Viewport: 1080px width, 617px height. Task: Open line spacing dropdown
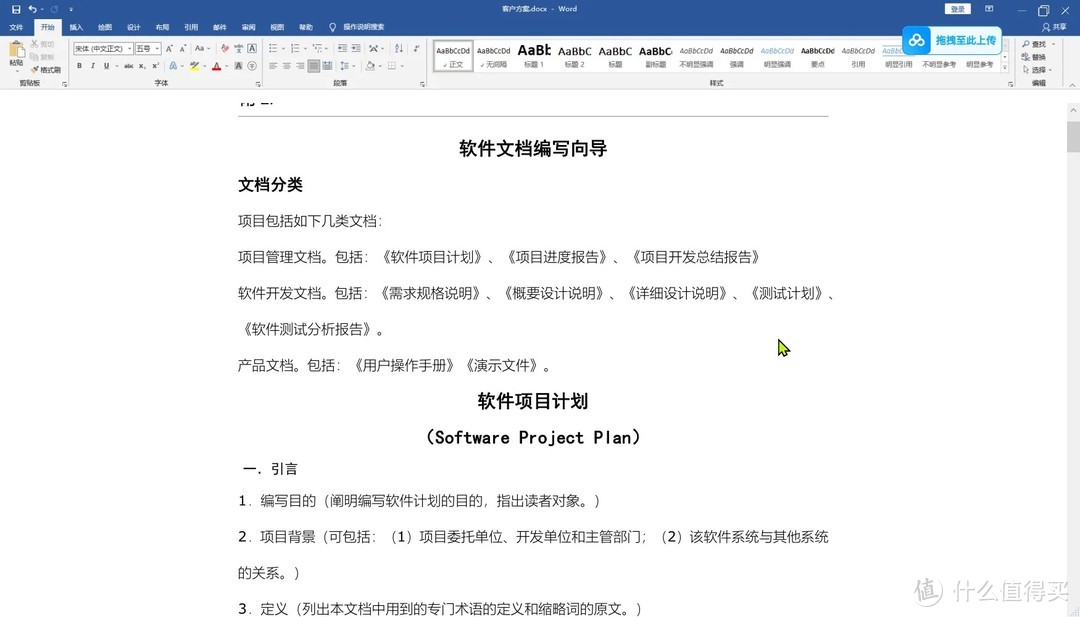click(347, 66)
